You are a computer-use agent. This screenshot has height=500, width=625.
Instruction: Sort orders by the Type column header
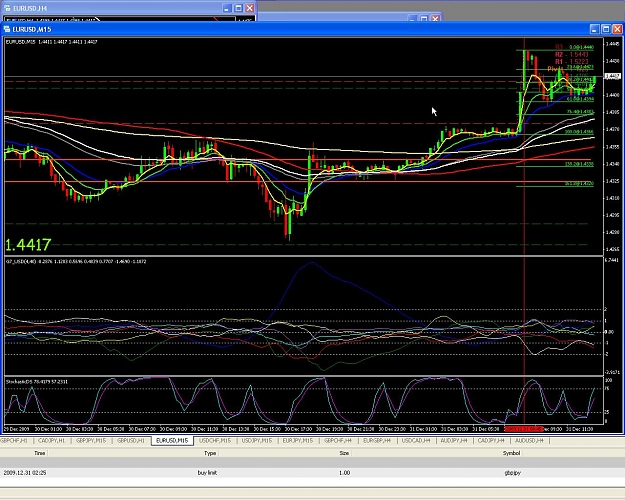[210, 453]
